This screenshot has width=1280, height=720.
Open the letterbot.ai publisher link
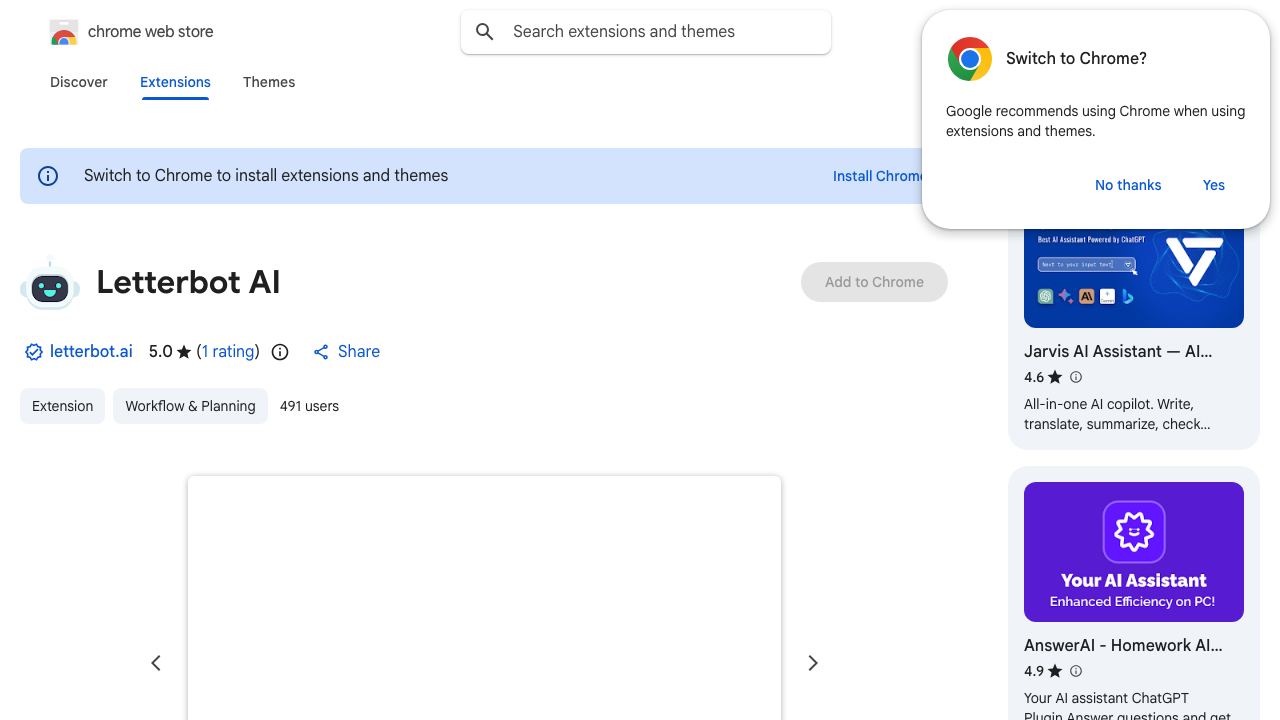[91, 351]
